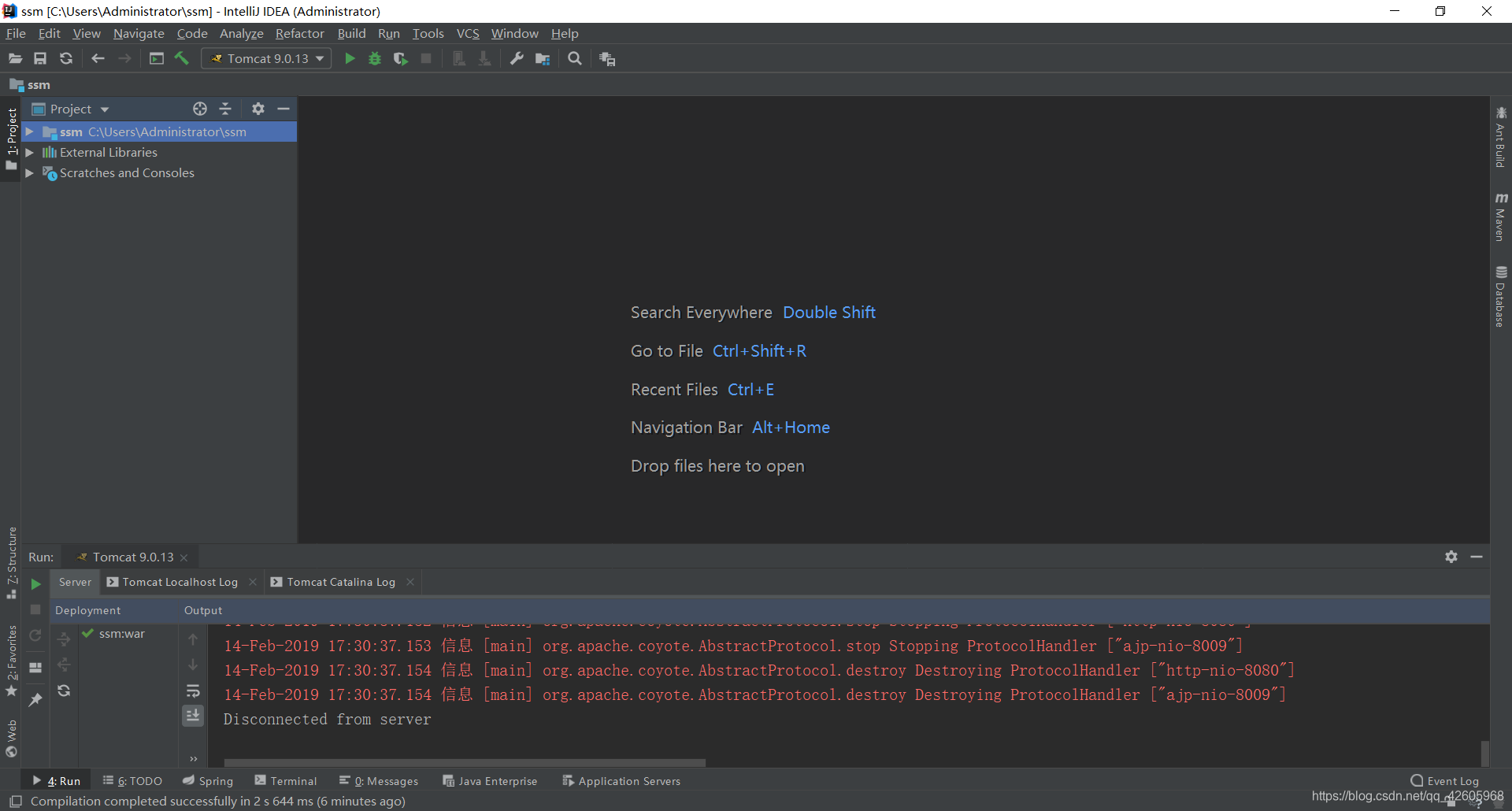Refresh deployment with the sync icon

coord(64,691)
